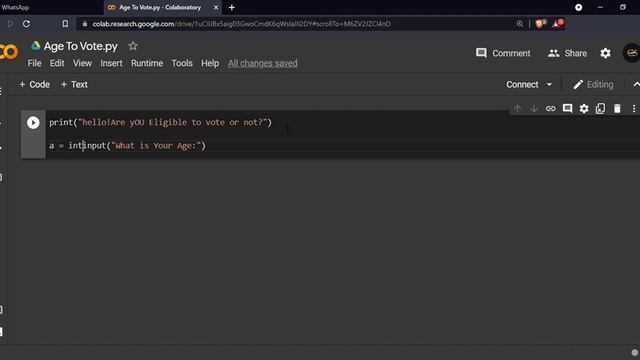
Task: Open more cell actions menu
Action: click(633, 109)
